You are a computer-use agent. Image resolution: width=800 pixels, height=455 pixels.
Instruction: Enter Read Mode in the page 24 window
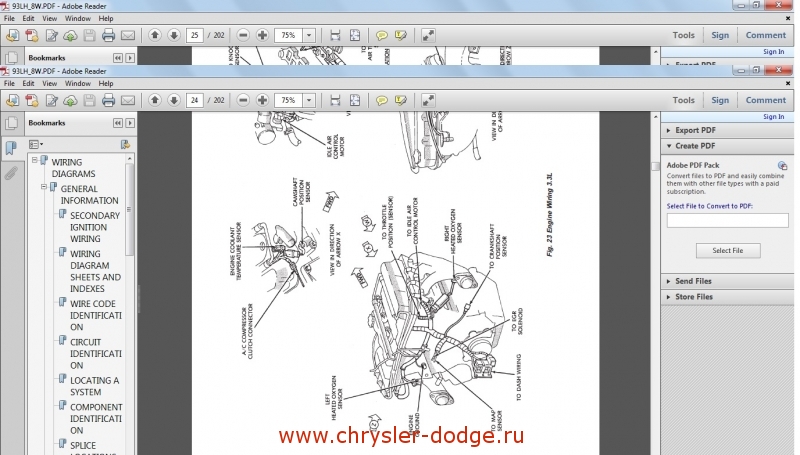coord(428,101)
